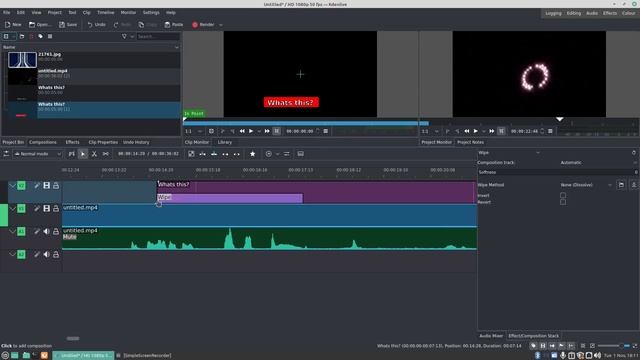Screen dimensions: 640x360
Task: Click the clip monitor hamburger options icon
Action: [x=326, y=131]
